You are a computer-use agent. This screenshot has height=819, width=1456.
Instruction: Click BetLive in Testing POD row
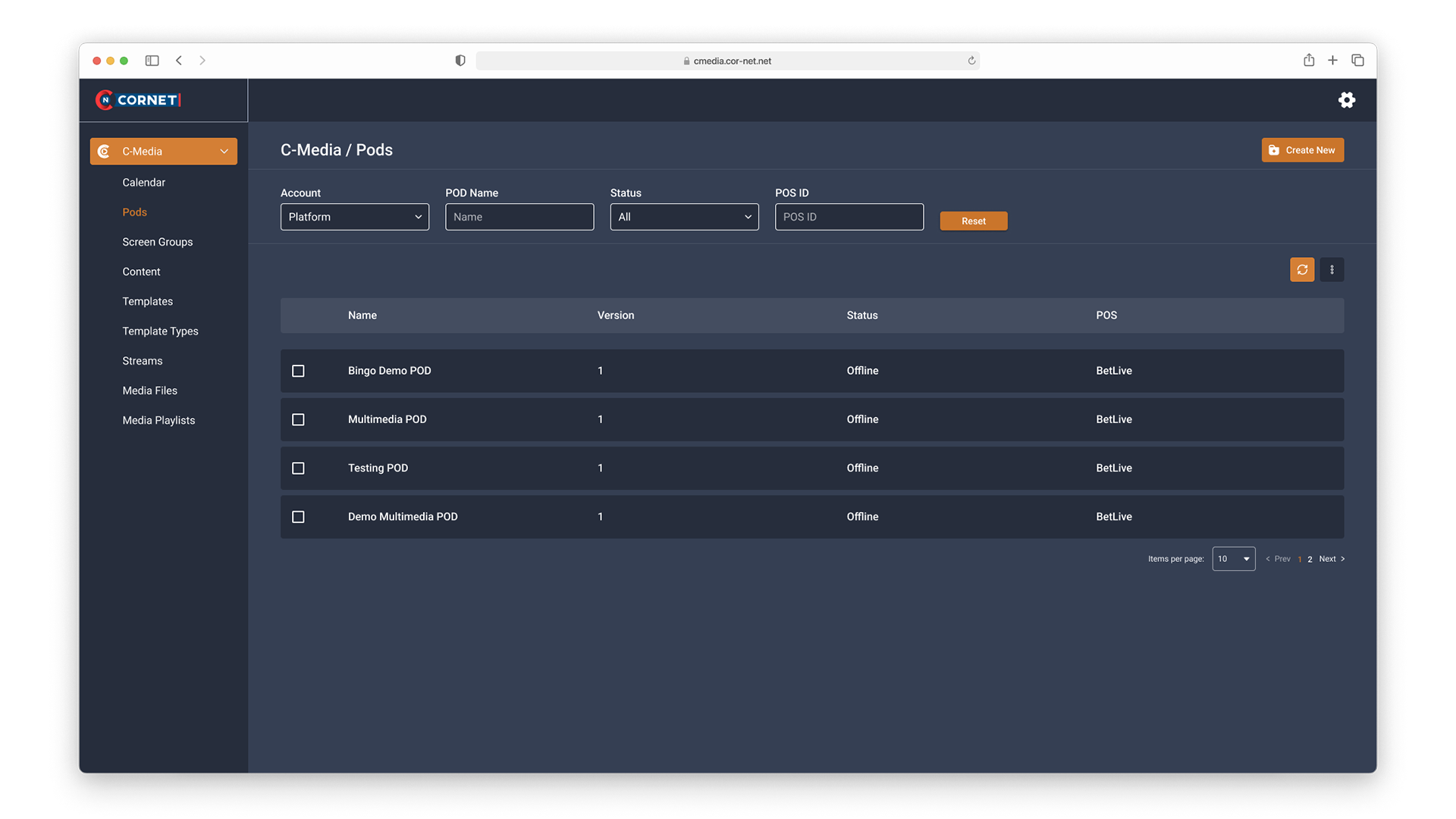tap(1113, 468)
